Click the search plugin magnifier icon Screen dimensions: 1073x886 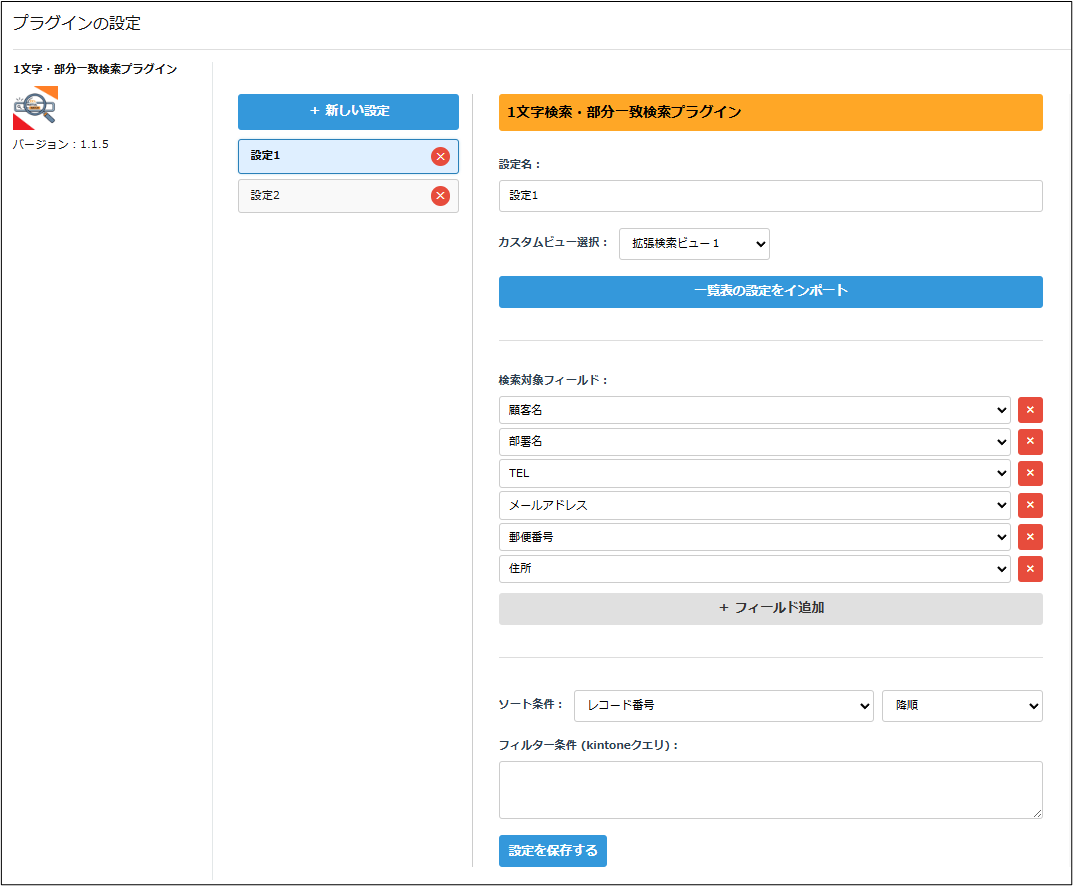[35, 108]
